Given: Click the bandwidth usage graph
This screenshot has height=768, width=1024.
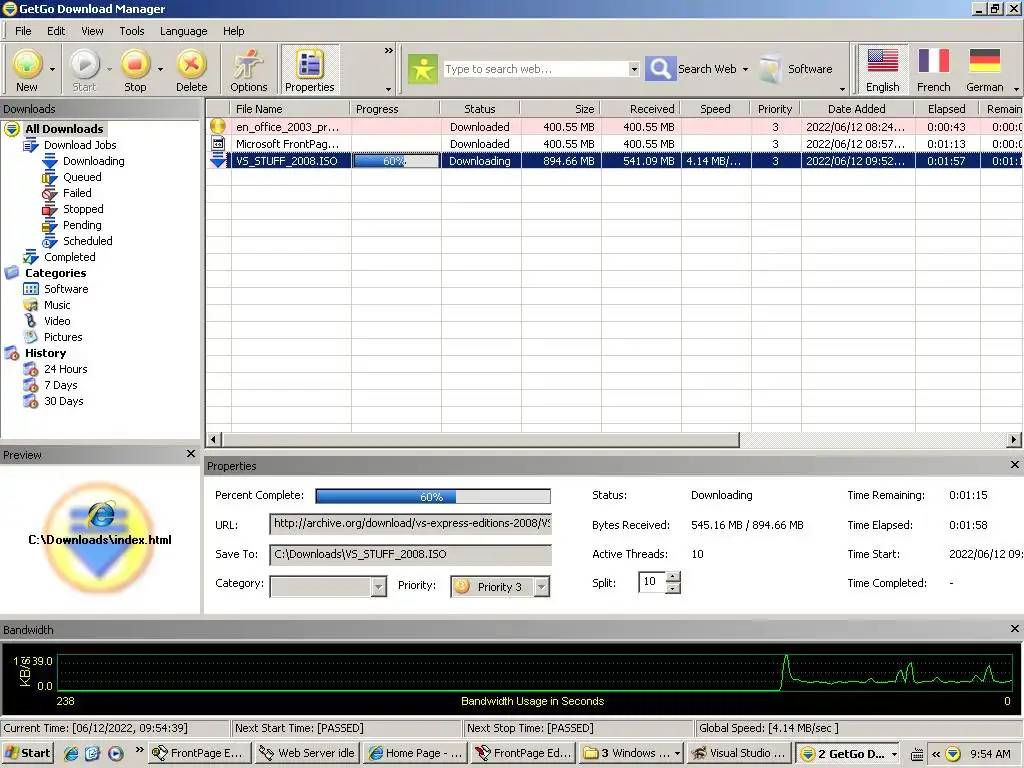Looking at the screenshot, I should pos(534,671).
